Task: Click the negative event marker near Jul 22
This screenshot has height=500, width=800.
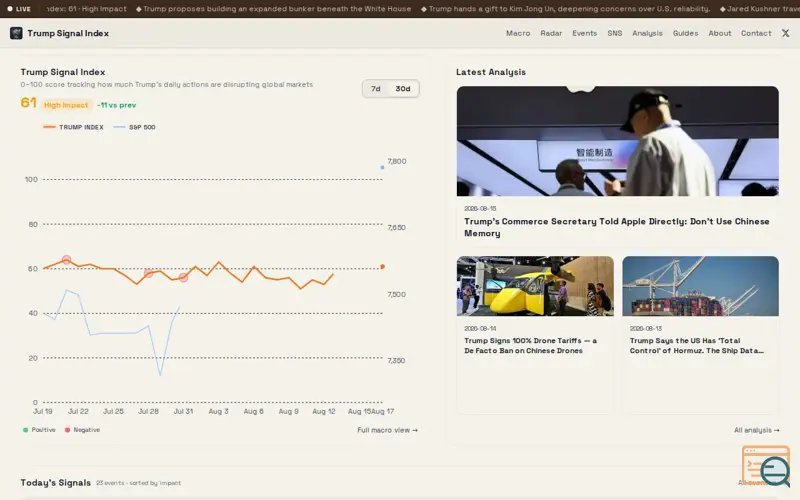Action: pos(66,260)
